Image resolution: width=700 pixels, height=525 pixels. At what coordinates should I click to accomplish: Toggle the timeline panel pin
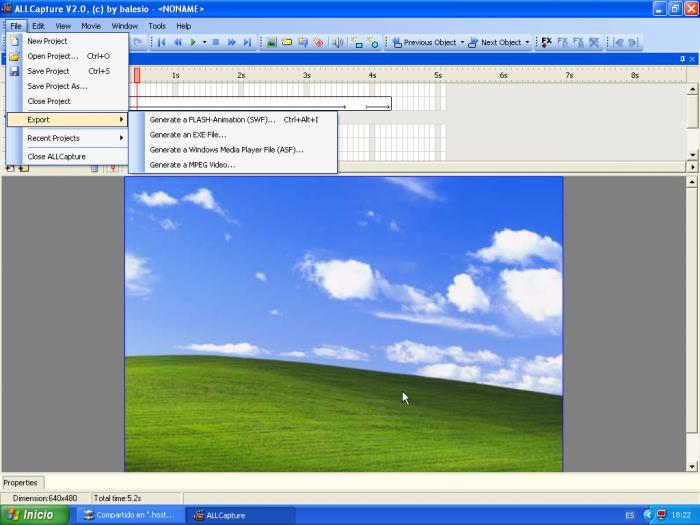[x=682, y=59]
